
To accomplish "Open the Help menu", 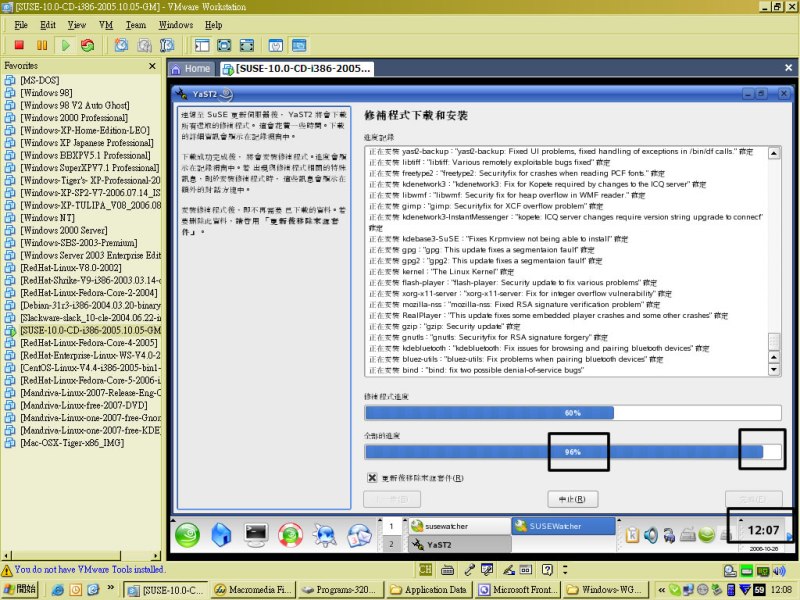I will [x=214, y=25].
